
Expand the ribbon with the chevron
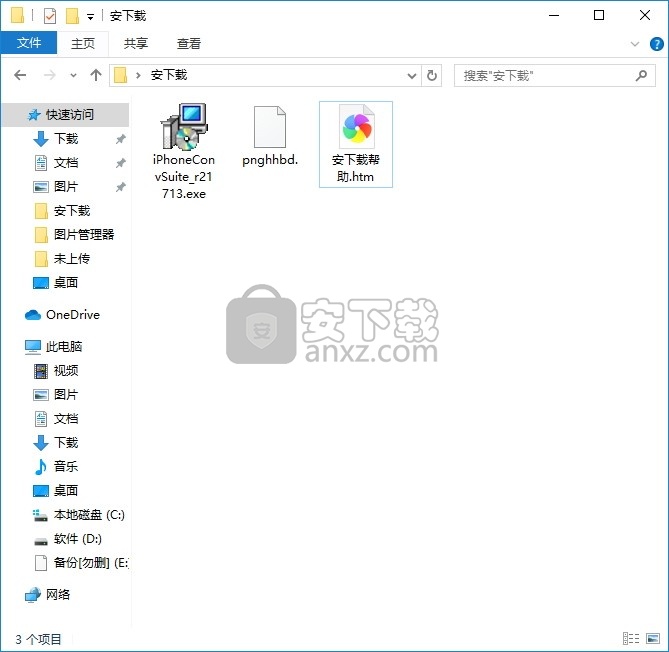[x=634, y=44]
